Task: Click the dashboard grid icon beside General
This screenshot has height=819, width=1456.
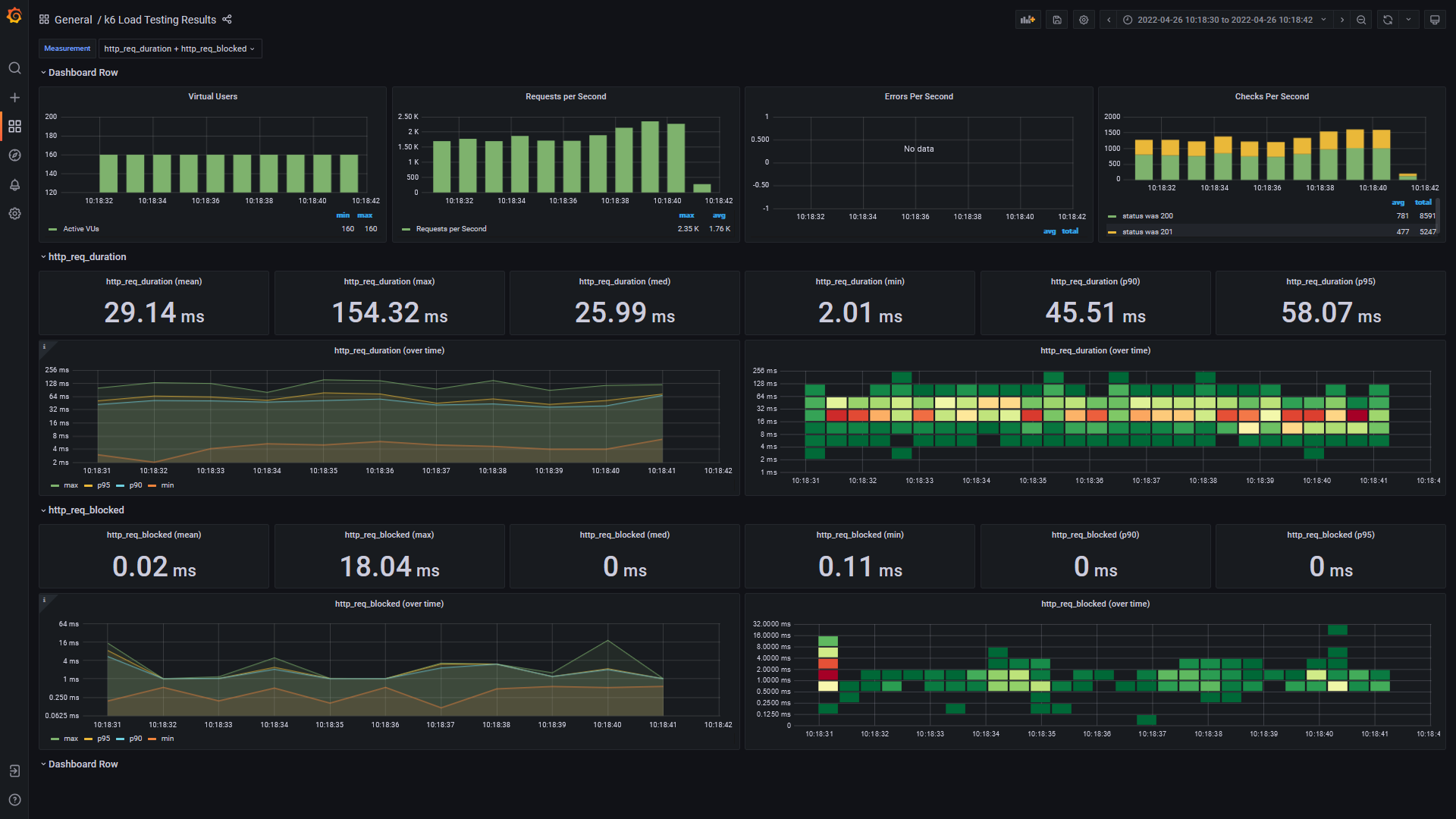Action: click(44, 20)
